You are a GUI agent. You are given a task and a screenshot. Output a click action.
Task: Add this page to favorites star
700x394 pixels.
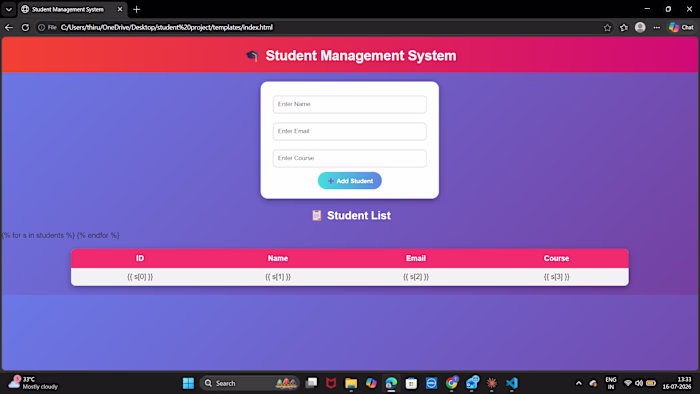[x=607, y=28]
